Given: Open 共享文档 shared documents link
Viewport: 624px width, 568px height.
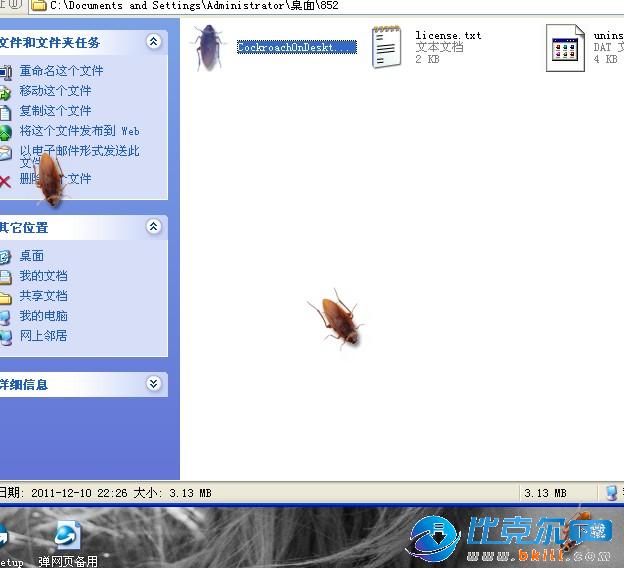Looking at the screenshot, I should click(43, 296).
